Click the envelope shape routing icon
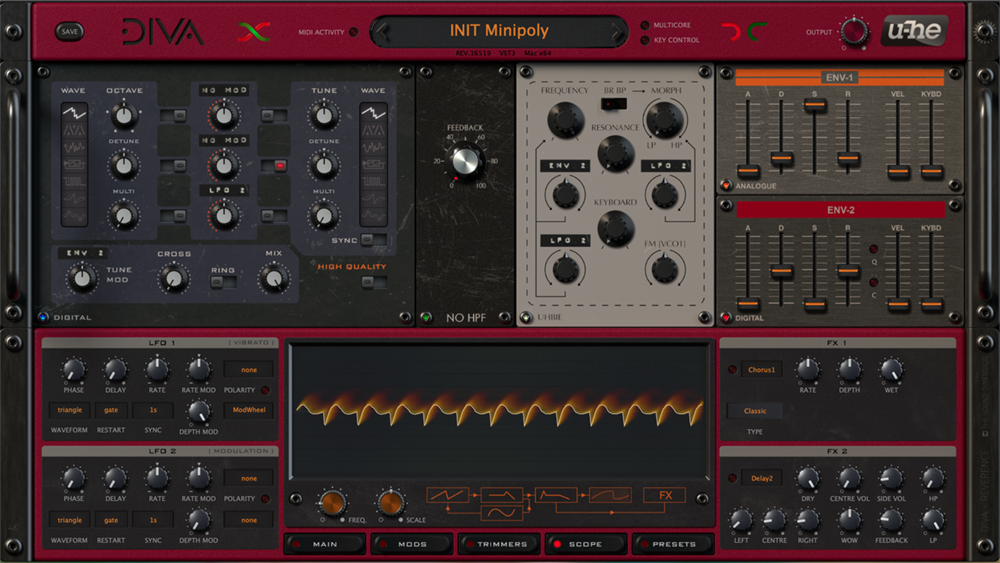This screenshot has height=563, width=1000. (556, 495)
